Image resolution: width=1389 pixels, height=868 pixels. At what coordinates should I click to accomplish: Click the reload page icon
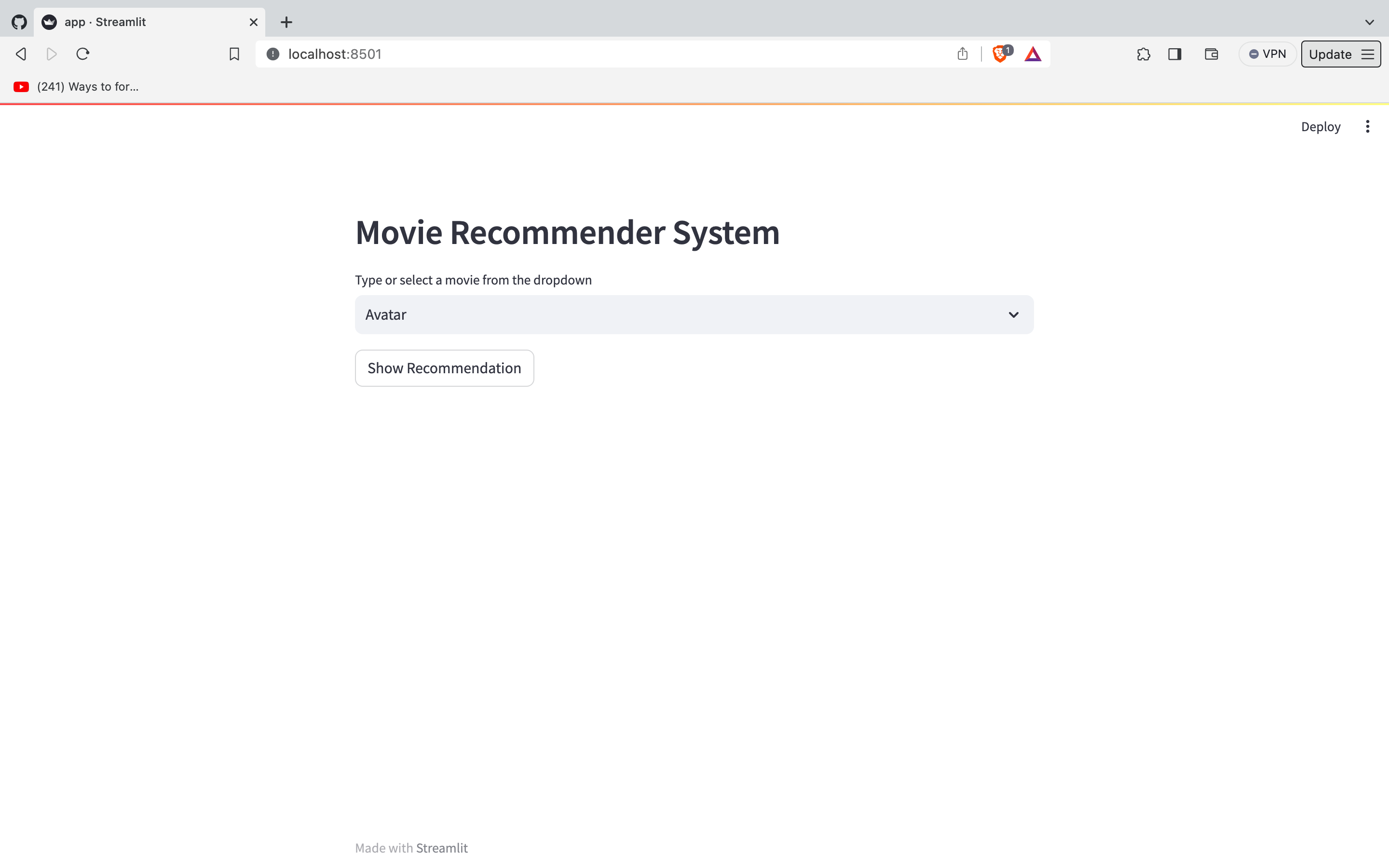(82, 54)
